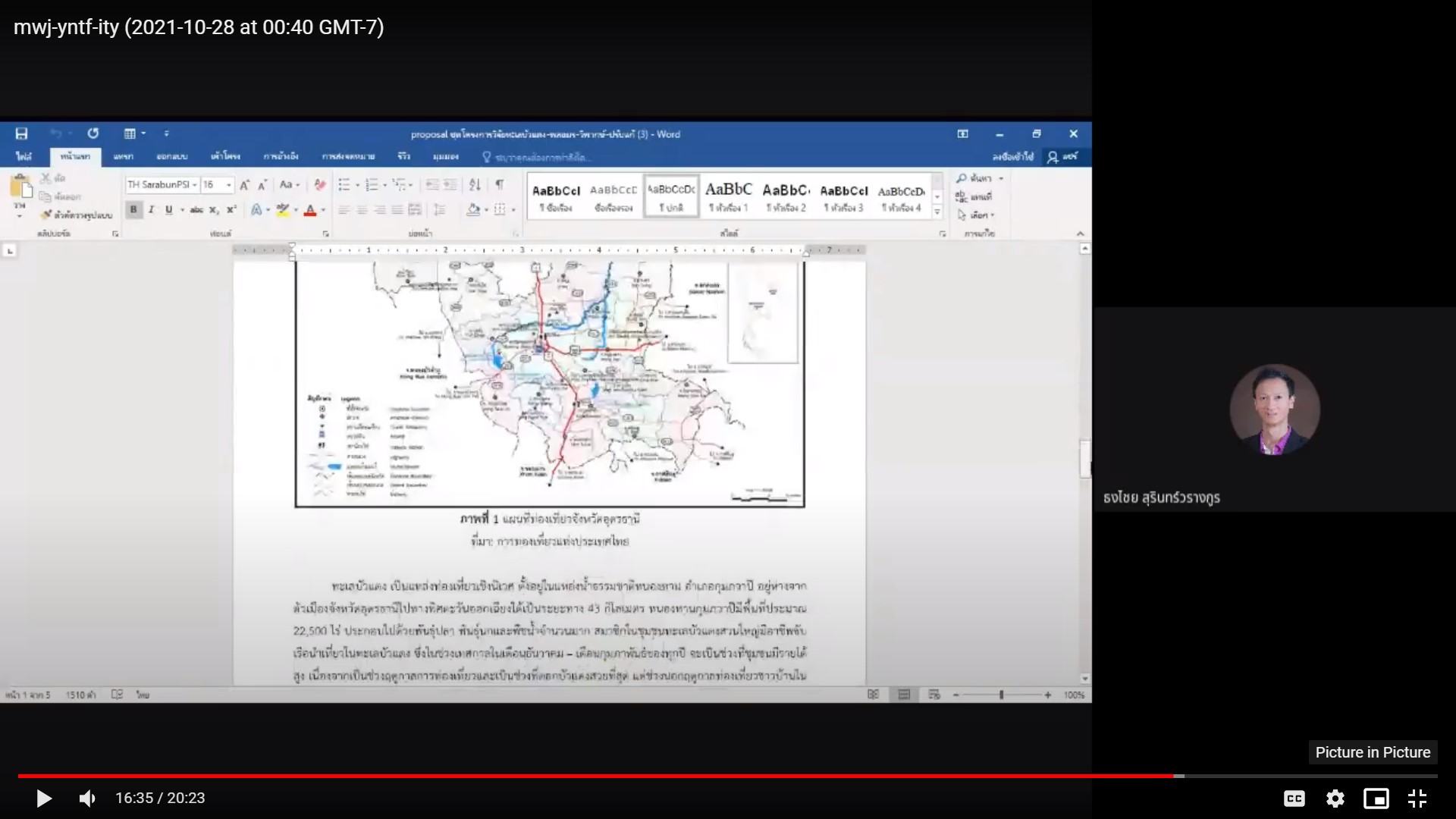Screen dimensions: 1456x819
Task: Click the Save icon in Word's title bar
Action: (x=21, y=134)
